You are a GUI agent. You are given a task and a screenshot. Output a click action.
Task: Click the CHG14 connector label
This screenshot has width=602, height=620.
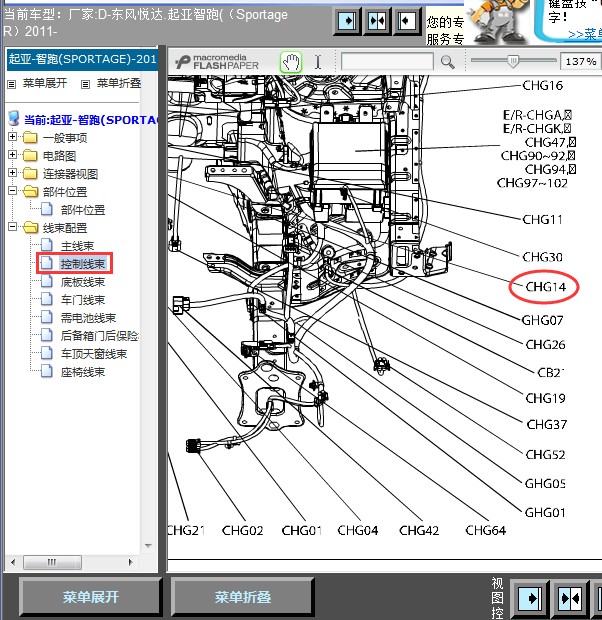[x=545, y=287]
